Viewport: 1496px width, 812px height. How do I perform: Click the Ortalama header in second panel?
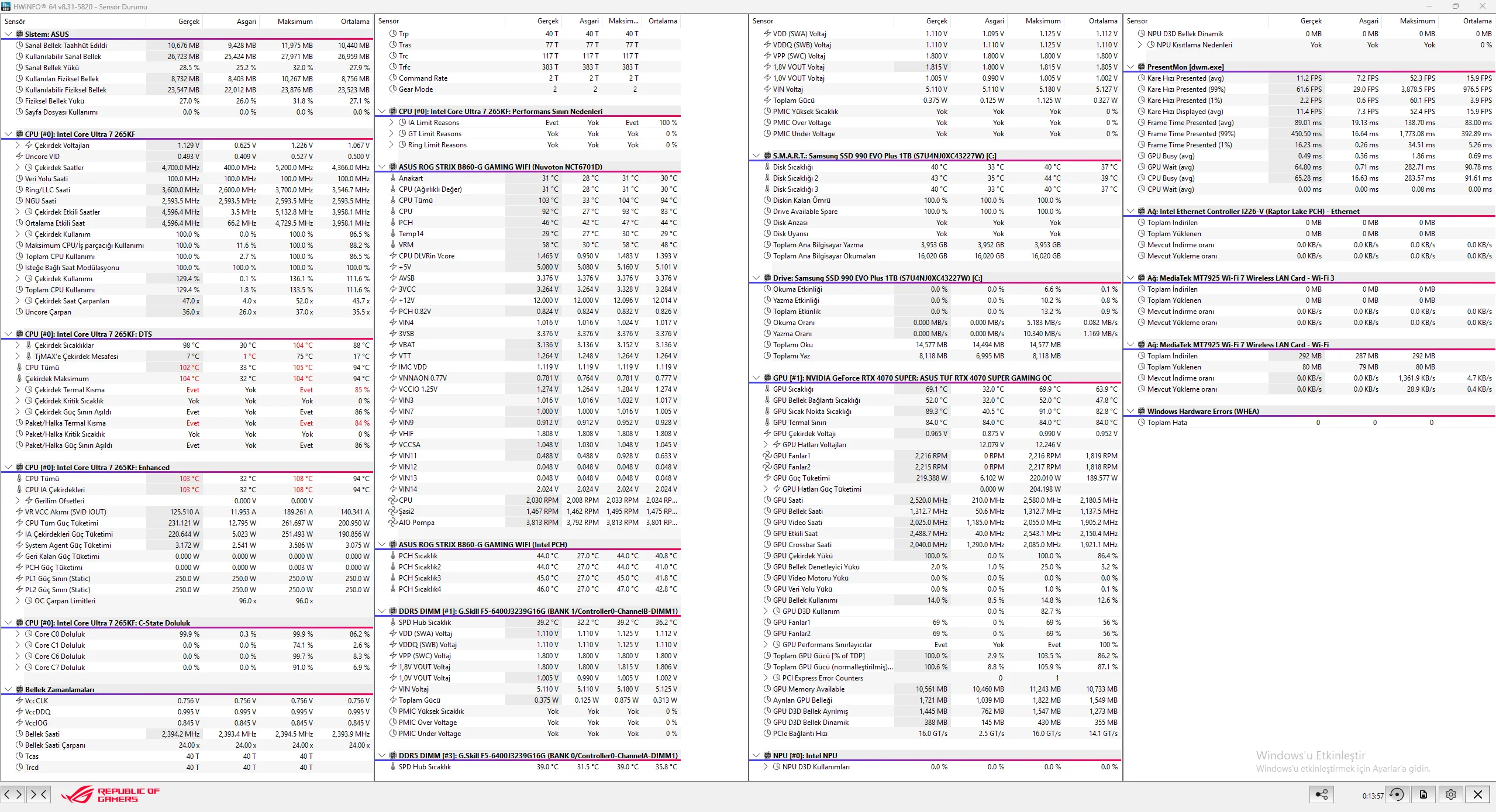[662, 21]
